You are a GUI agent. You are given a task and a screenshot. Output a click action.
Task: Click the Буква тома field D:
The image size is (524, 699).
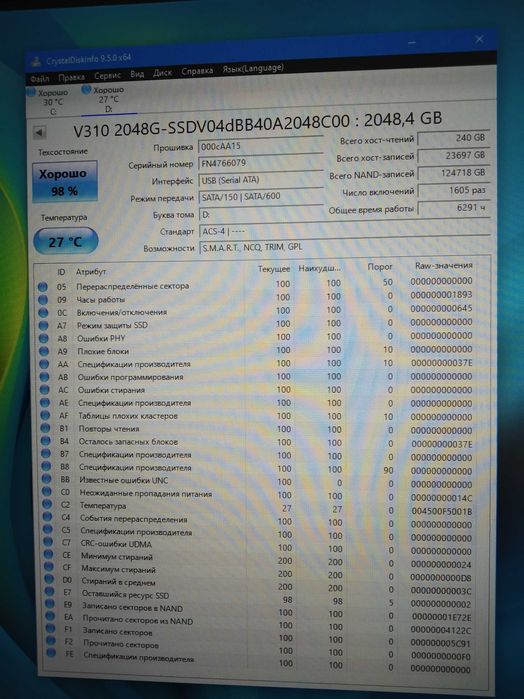click(x=260, y=214)
